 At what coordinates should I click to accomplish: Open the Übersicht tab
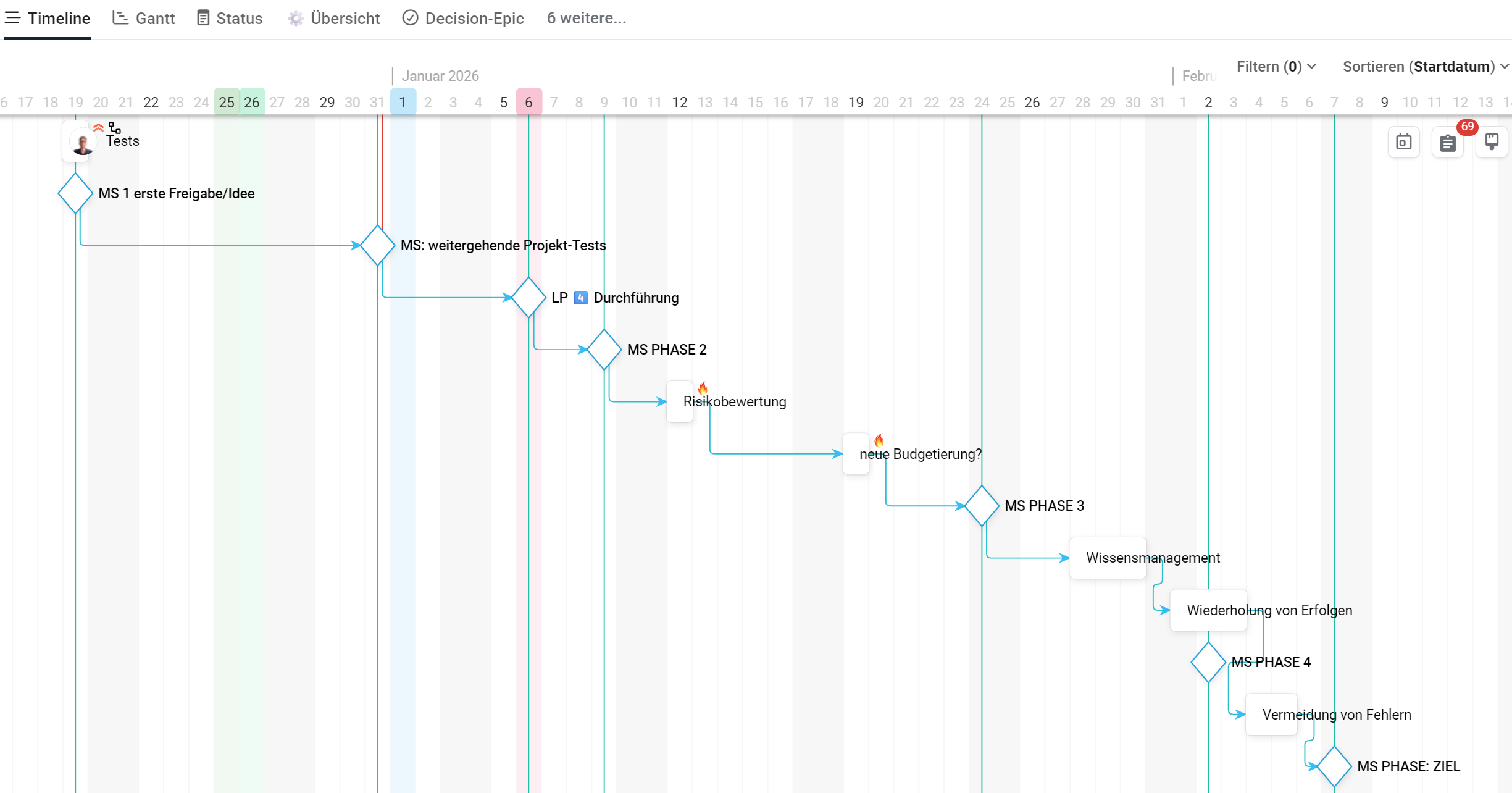[x=334, y=19]
